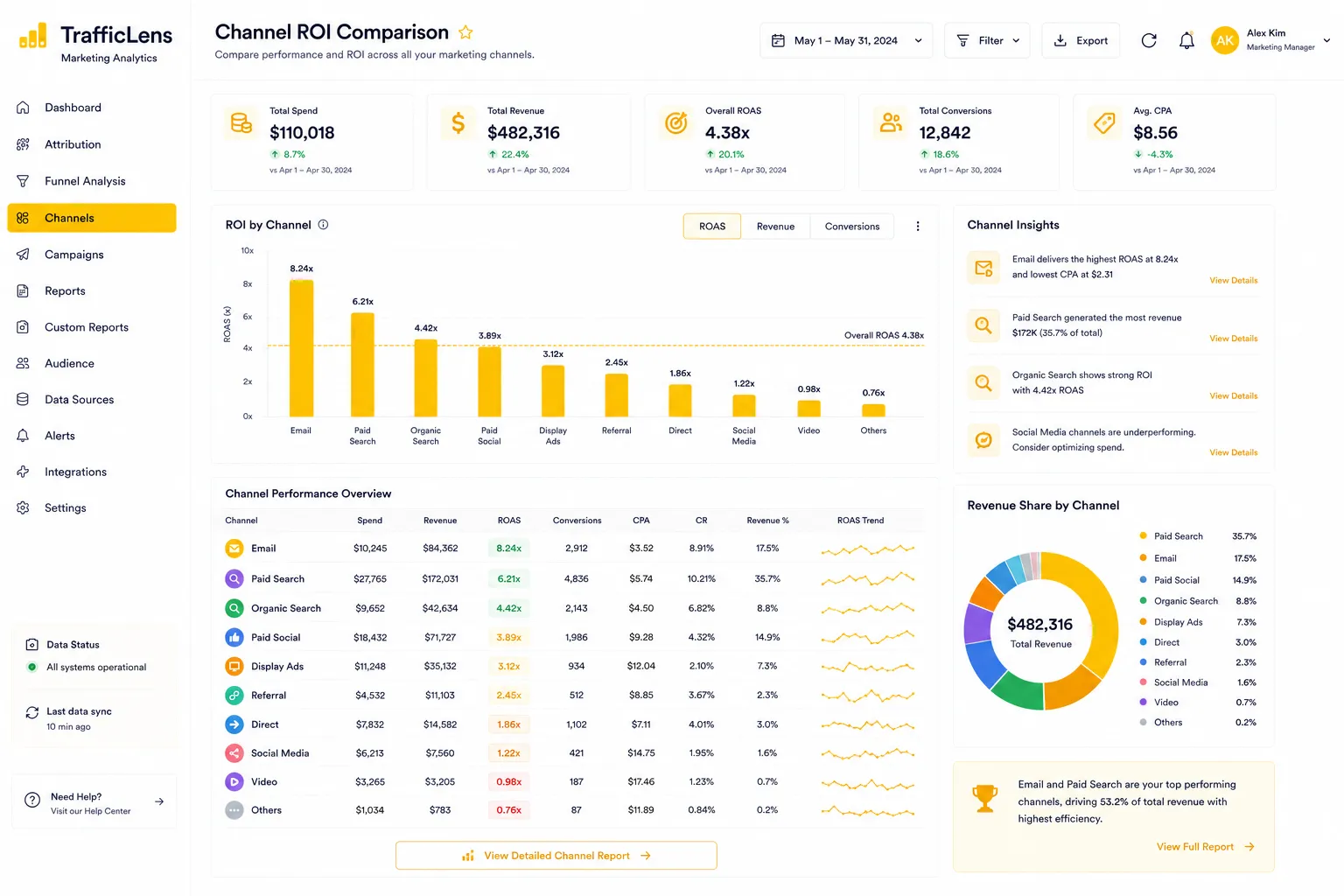
Task: Click the Paid Search magnifier icon in table
Action: [x=234, y=578]
